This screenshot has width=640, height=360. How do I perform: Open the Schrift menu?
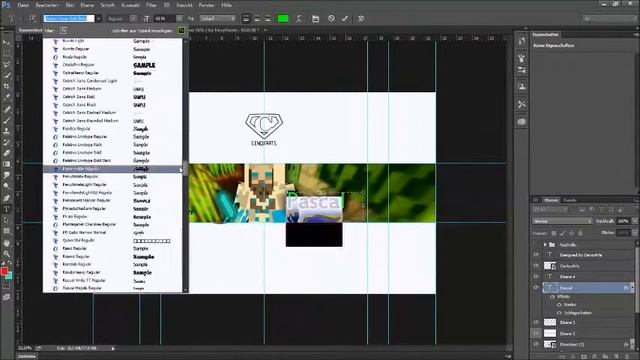[x=107, y=5]
